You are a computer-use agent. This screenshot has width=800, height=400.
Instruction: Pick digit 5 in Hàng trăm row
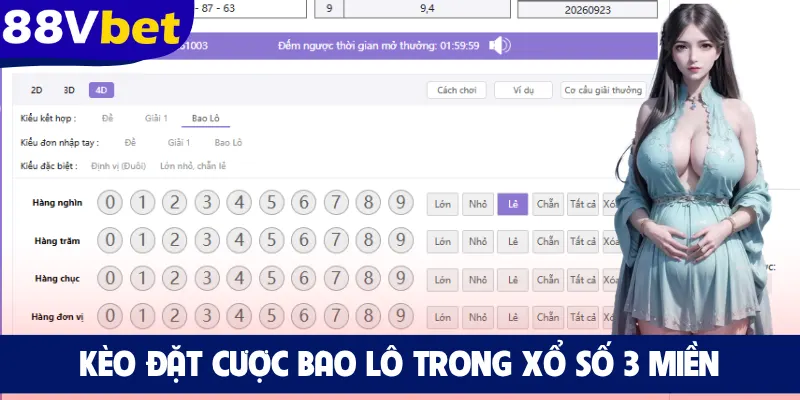click(x=271, y=240)
